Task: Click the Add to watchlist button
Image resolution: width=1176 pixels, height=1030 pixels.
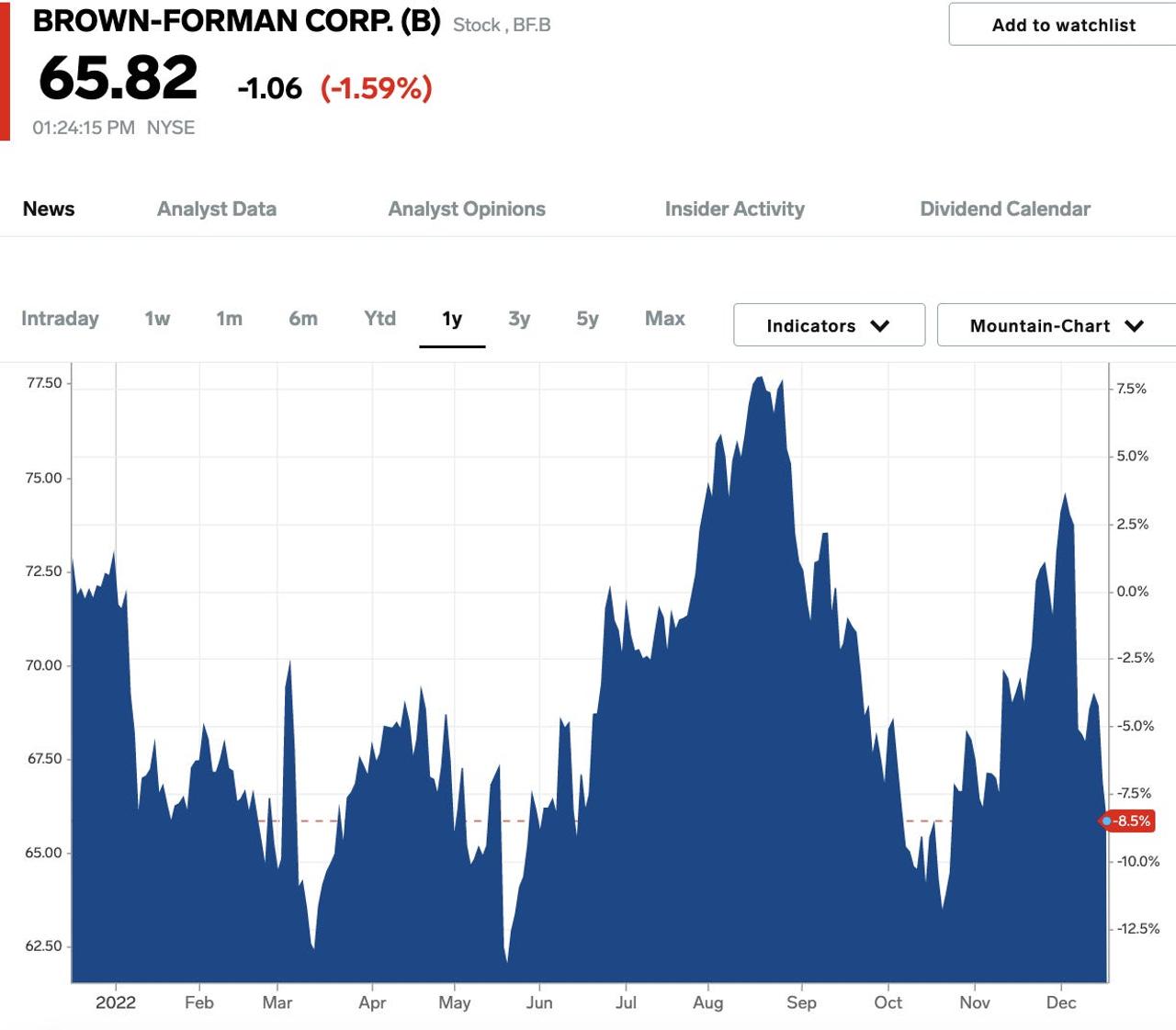Action: click(1063, 25)
